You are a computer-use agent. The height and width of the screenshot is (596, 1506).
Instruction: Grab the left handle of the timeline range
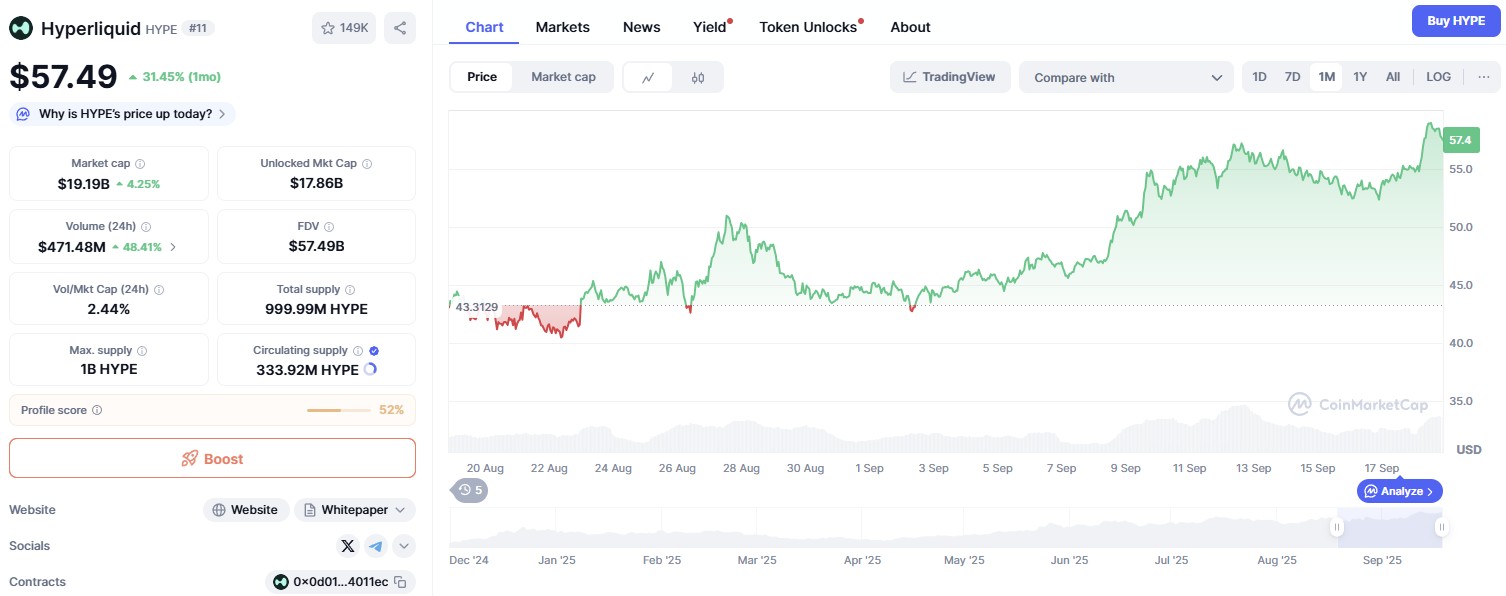(1337, 527)
